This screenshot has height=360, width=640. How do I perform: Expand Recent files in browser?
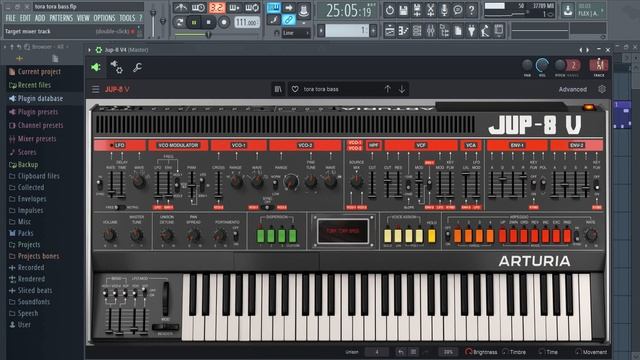pos(34,85)
